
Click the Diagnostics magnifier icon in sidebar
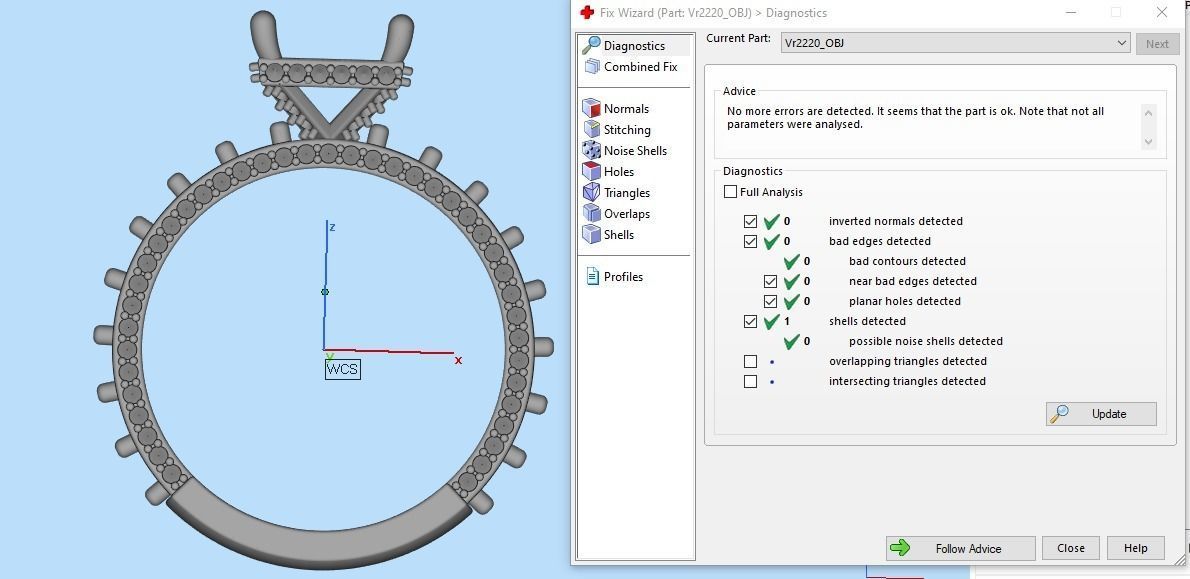591,46
